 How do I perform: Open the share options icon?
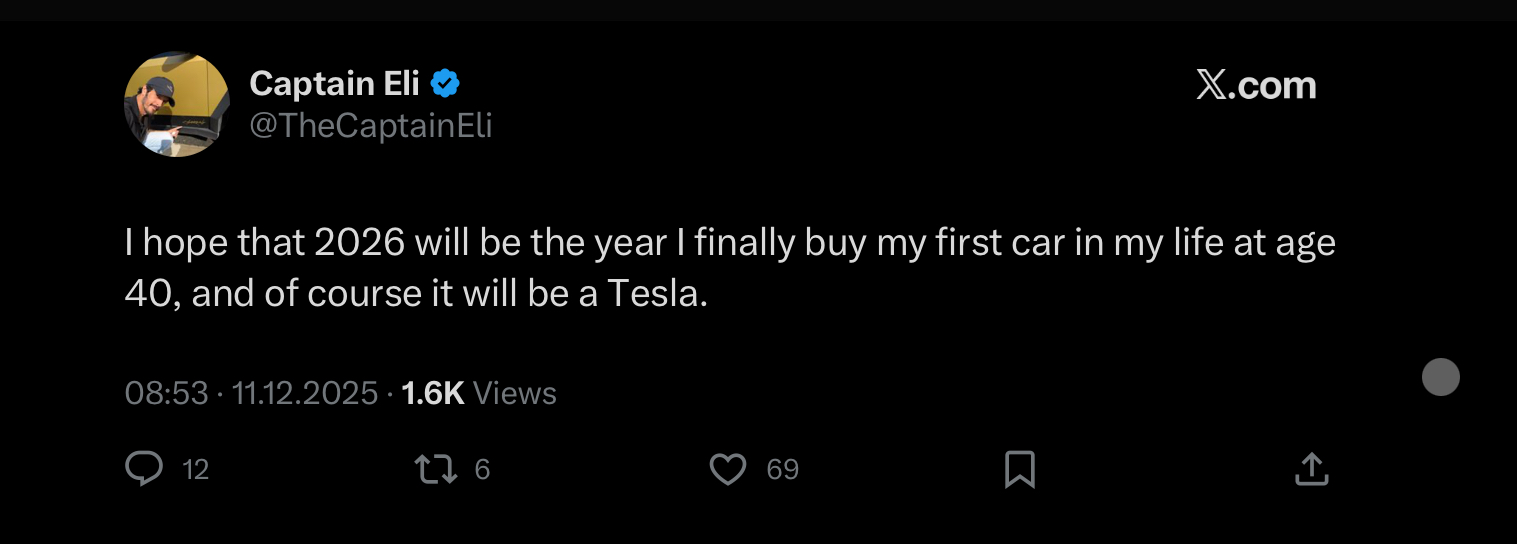1311,468
